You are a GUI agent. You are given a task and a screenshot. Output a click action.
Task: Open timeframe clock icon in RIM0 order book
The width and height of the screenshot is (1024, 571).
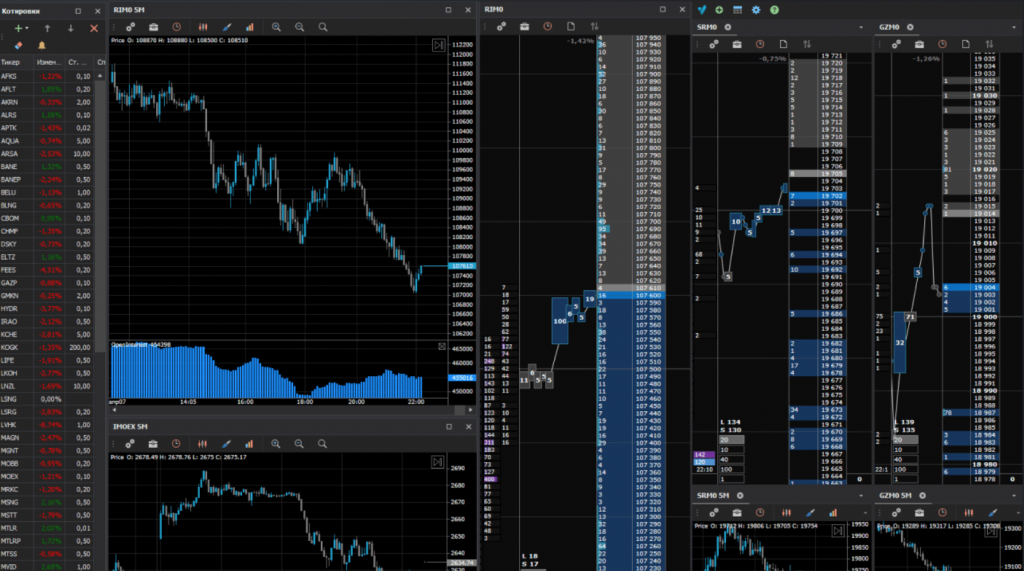tap(547, 26)
